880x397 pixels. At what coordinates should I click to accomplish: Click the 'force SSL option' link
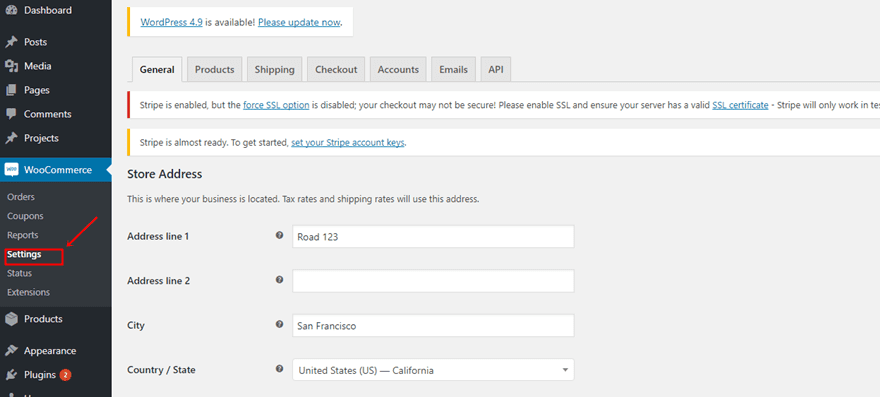coord(276,105)
